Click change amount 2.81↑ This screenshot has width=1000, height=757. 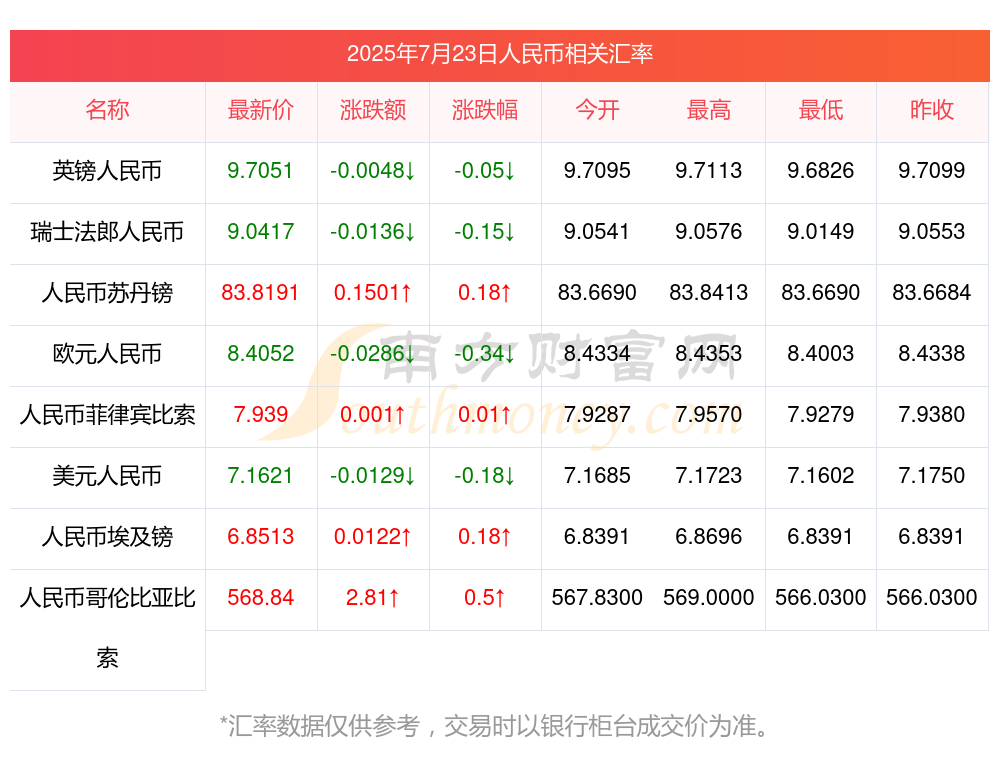click(373, 598)
